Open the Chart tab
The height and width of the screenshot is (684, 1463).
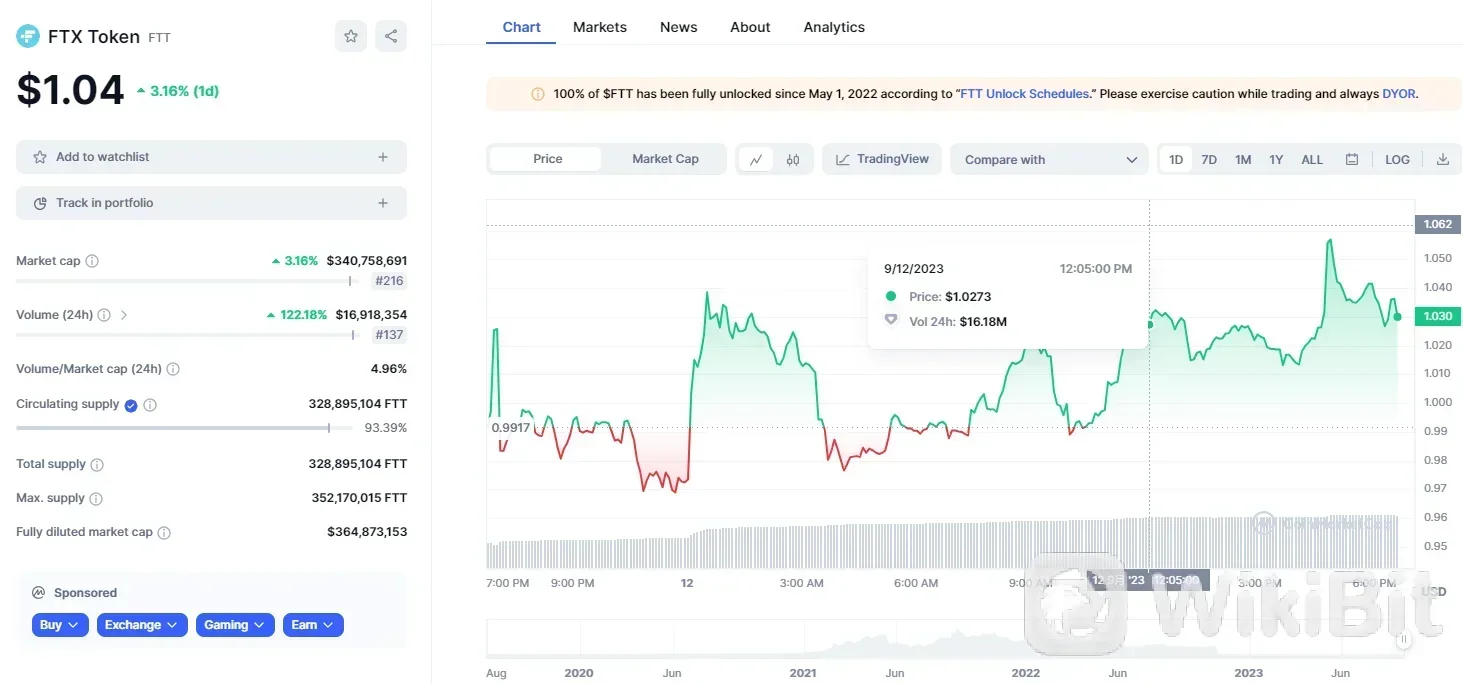pyautogui.click(x=522, y=27)
